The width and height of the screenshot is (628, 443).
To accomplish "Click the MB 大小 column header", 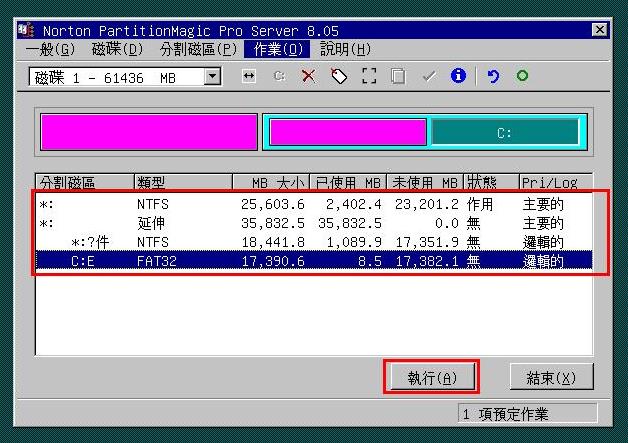I will [271, 182].
